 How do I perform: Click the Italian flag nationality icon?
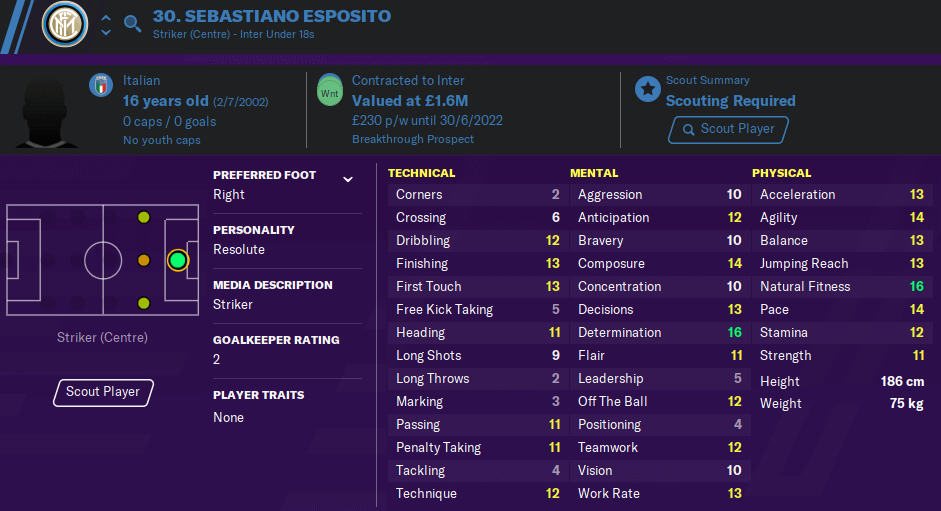pyautogui.click(x=101, y=85)
